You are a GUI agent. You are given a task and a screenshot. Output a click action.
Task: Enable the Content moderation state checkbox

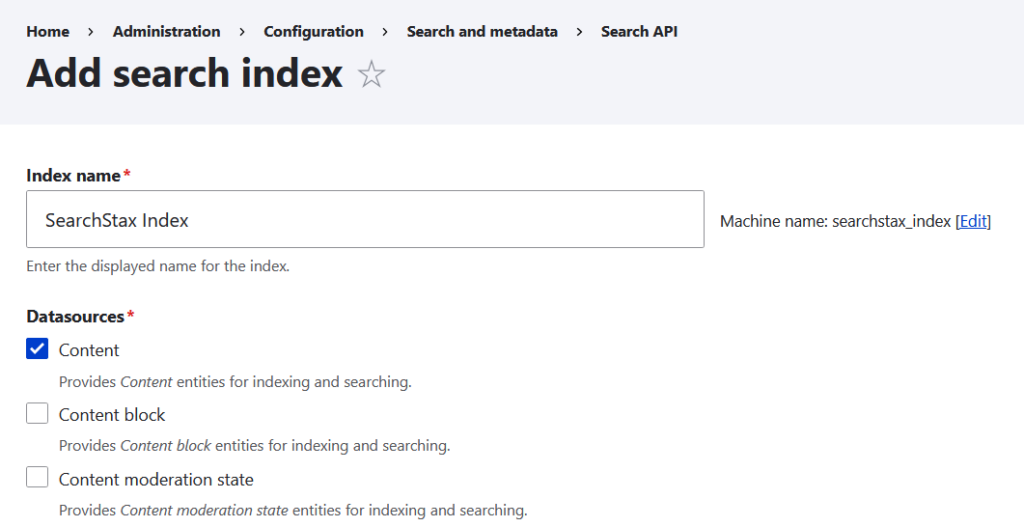click(37, 478)
